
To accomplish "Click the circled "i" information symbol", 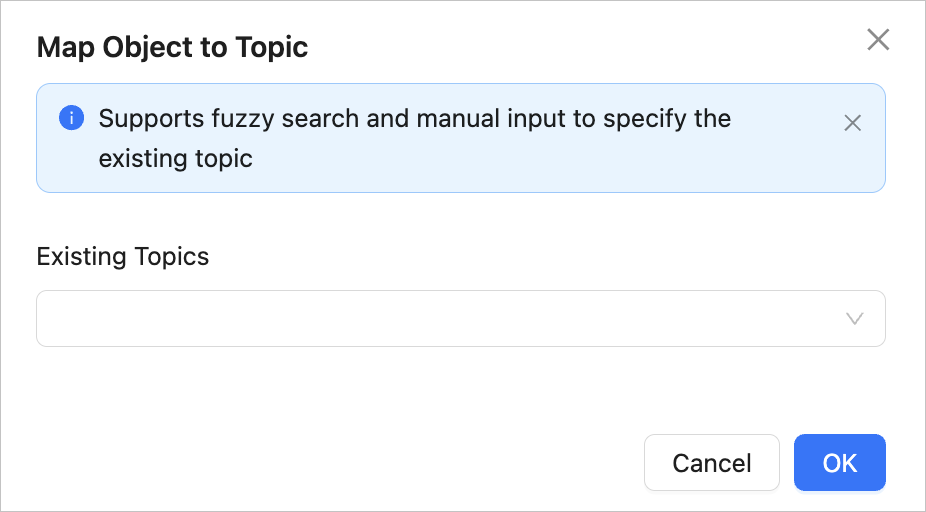I will click(71, 118).
